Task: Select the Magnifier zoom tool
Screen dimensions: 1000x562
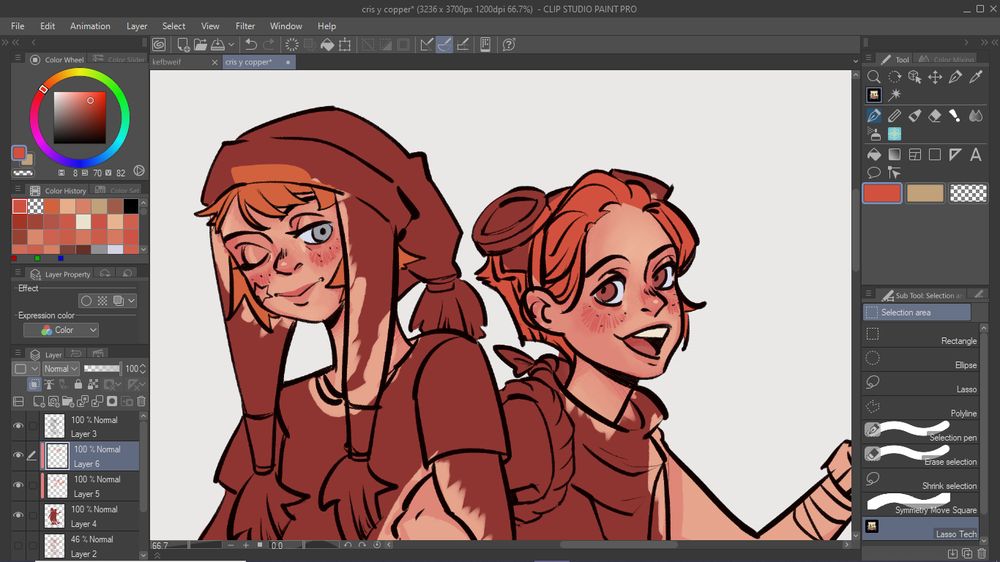Action: 874,77
